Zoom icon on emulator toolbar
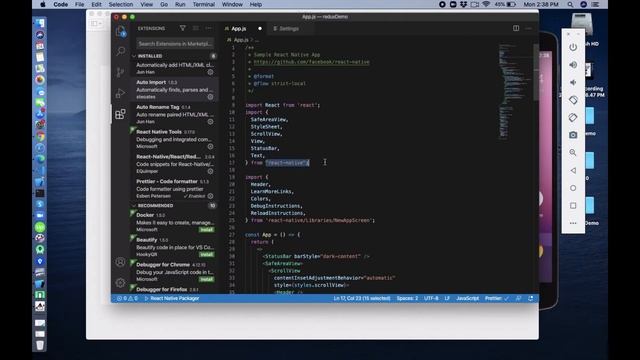Screen dimensions: 640x360 click(573, 152)
